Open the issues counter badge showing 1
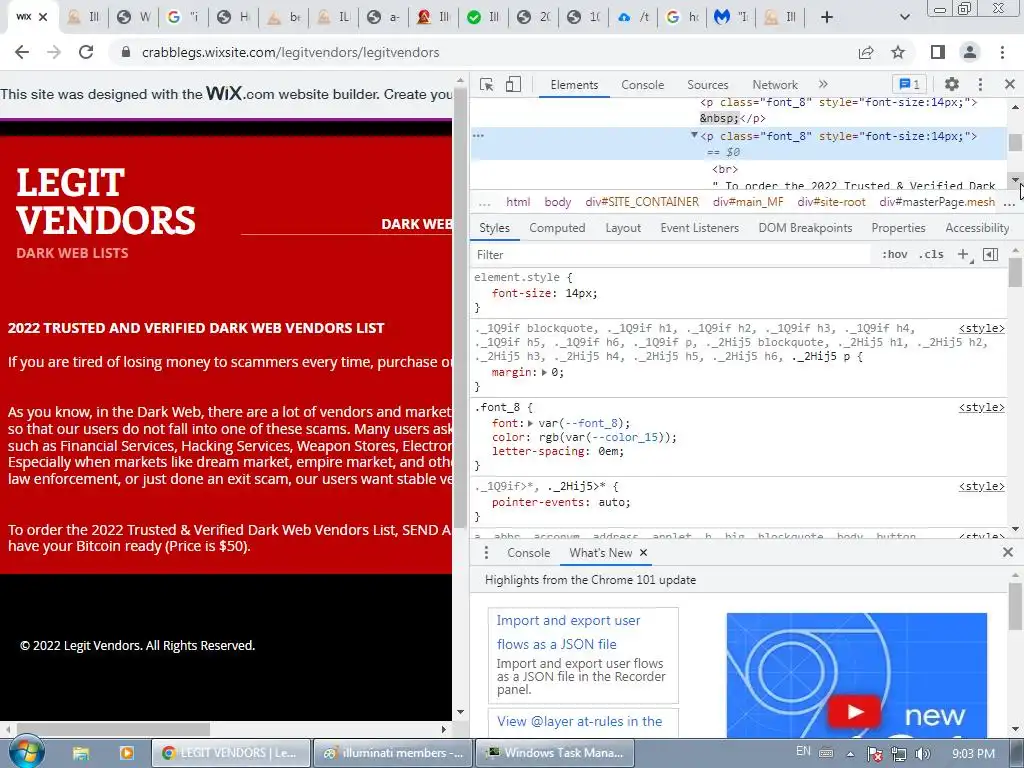The height and width of the screenshot is (768, 1024). pos(909,84)
